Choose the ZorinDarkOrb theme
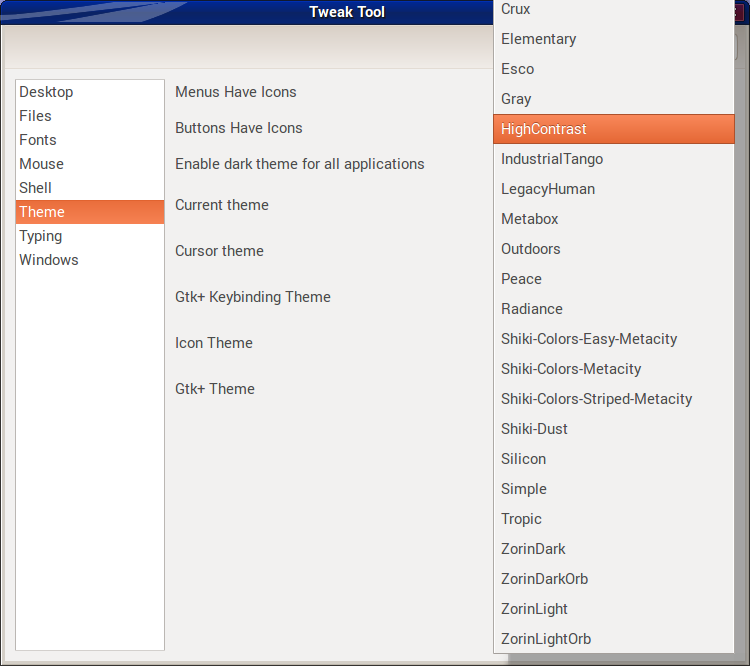The height and width of the screenshot is (666, 750). click(544, 579)
